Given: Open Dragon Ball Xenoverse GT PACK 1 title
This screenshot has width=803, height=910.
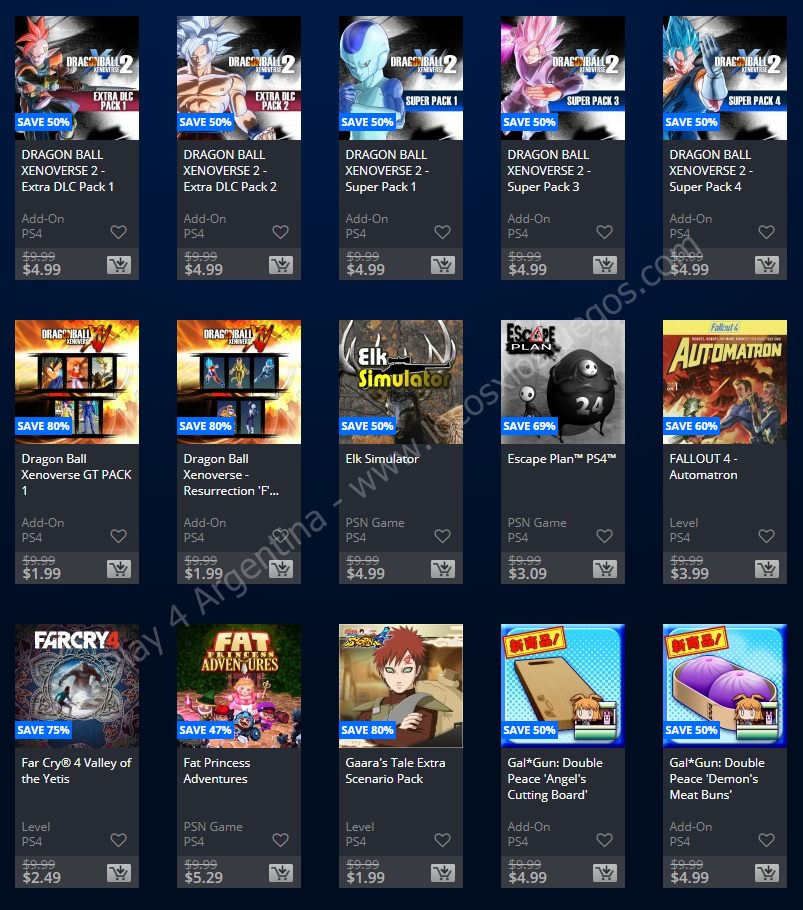Looking at the screenshot, I should click(x=76, y=475).
